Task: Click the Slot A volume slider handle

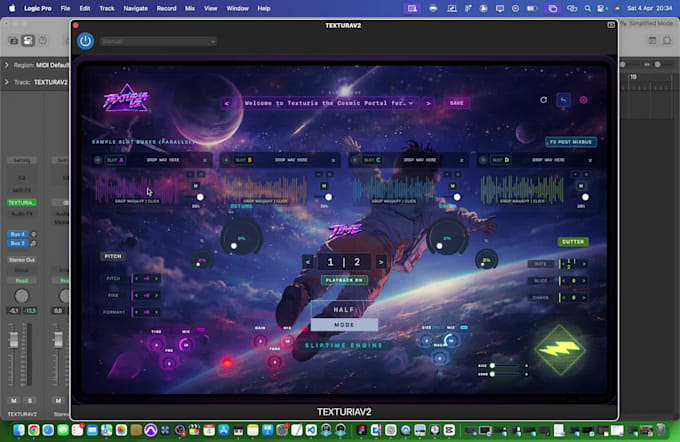Action: [200, 197]
